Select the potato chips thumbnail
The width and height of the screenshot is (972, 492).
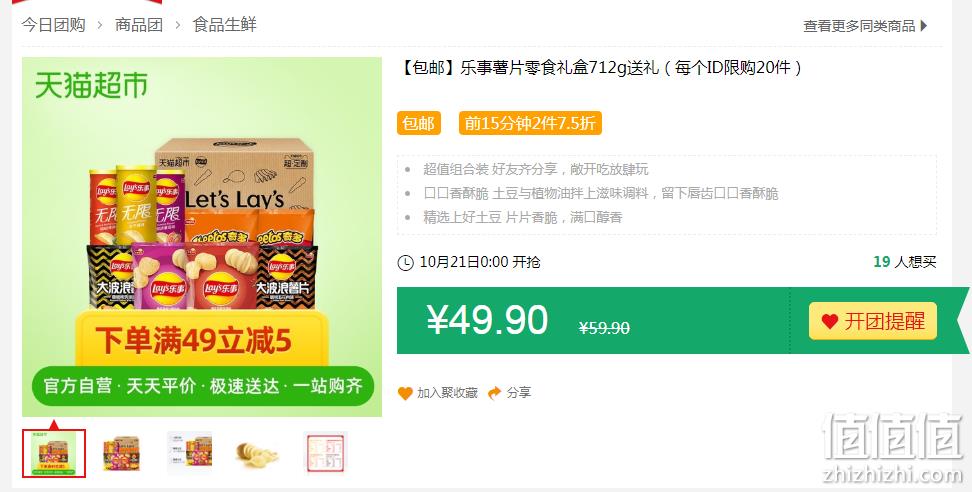(257, 454)
